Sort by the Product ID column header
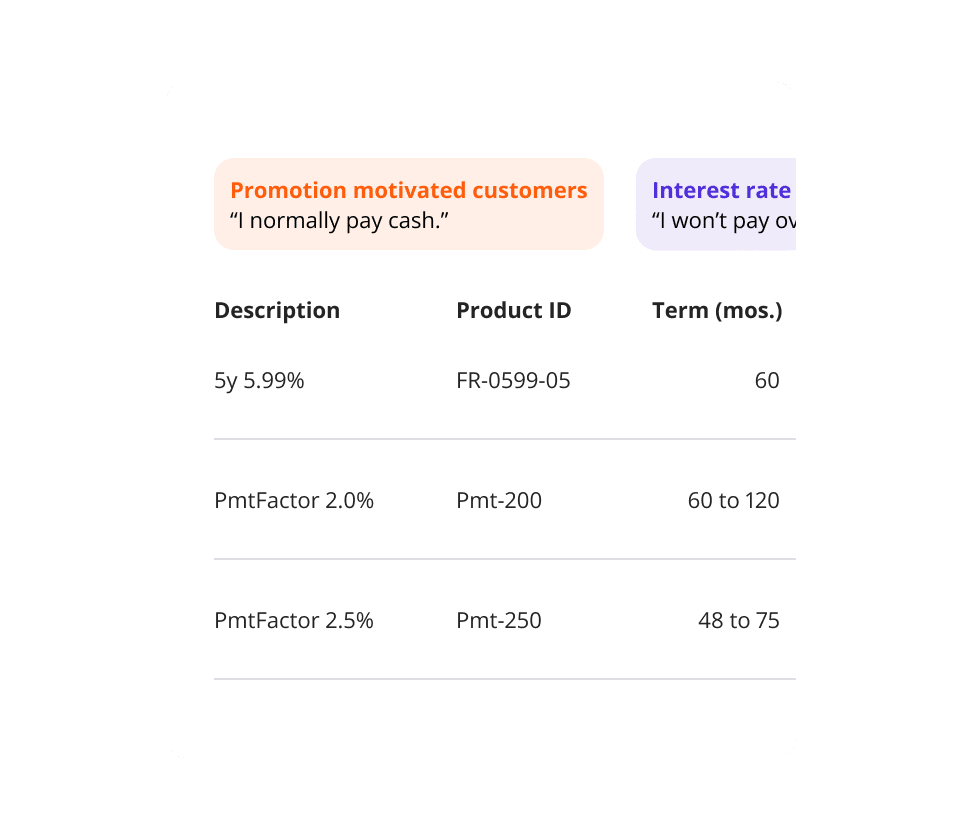 [x=513, y=310]
